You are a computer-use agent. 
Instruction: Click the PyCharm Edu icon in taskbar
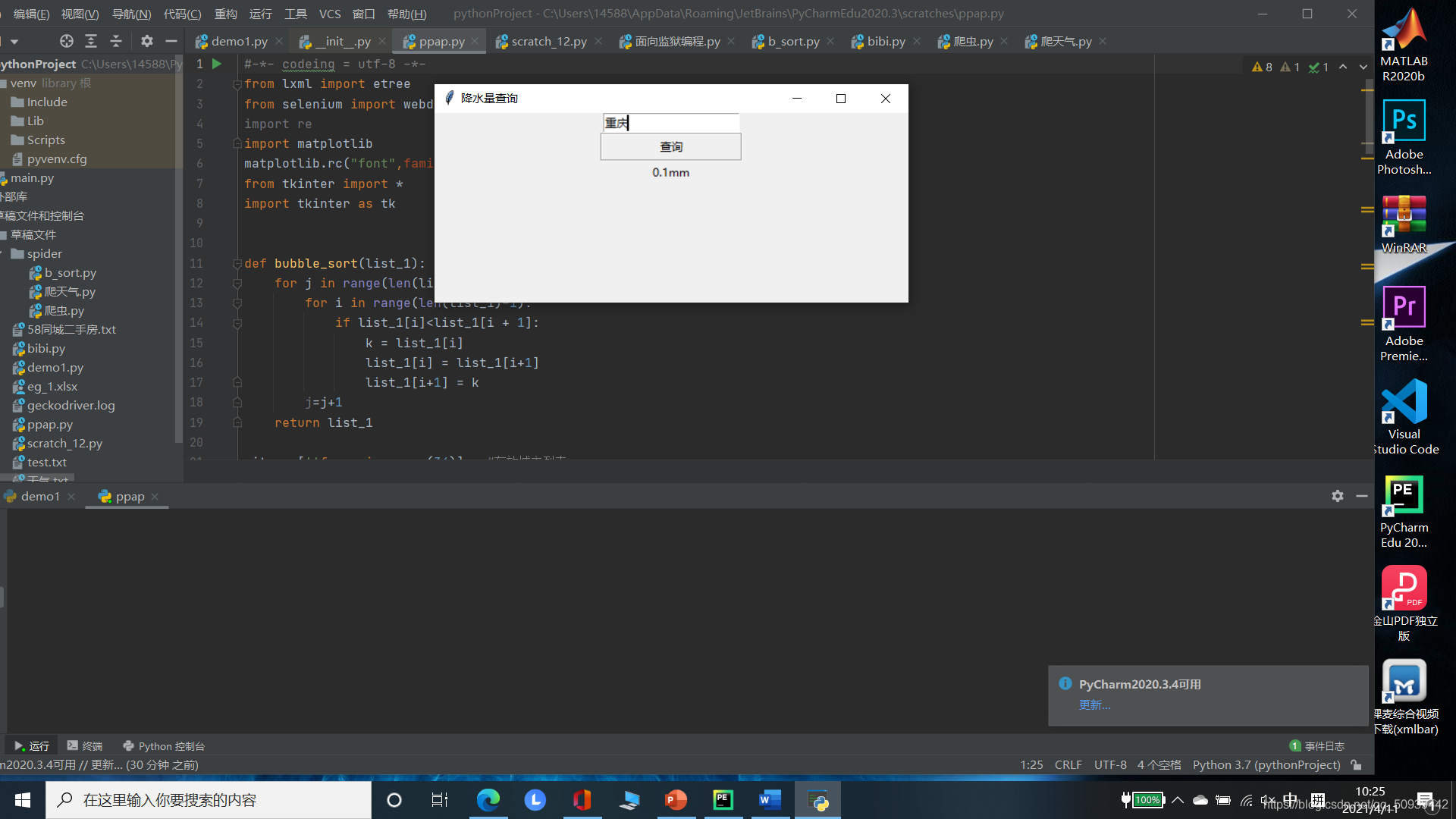723,799
